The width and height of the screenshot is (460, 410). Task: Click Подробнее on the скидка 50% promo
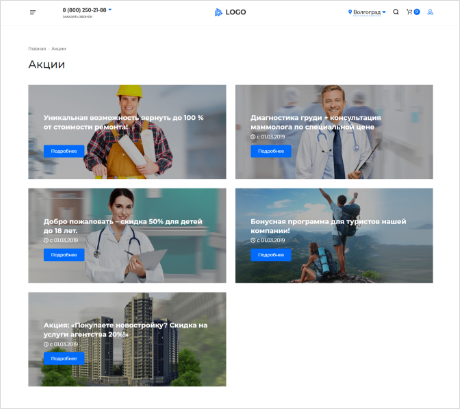pyautogui.click(x=64, y=255)
